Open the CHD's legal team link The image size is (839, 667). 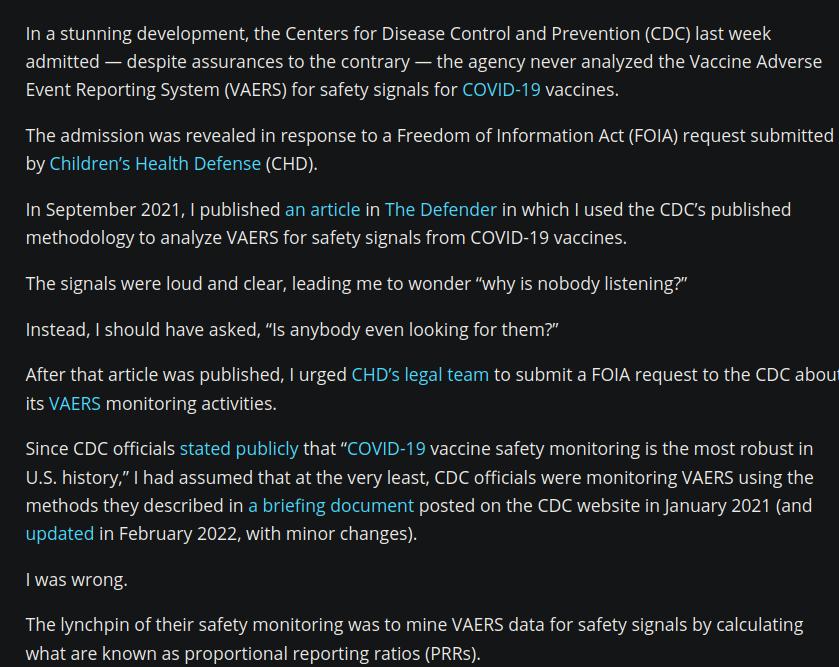(420, 374)
